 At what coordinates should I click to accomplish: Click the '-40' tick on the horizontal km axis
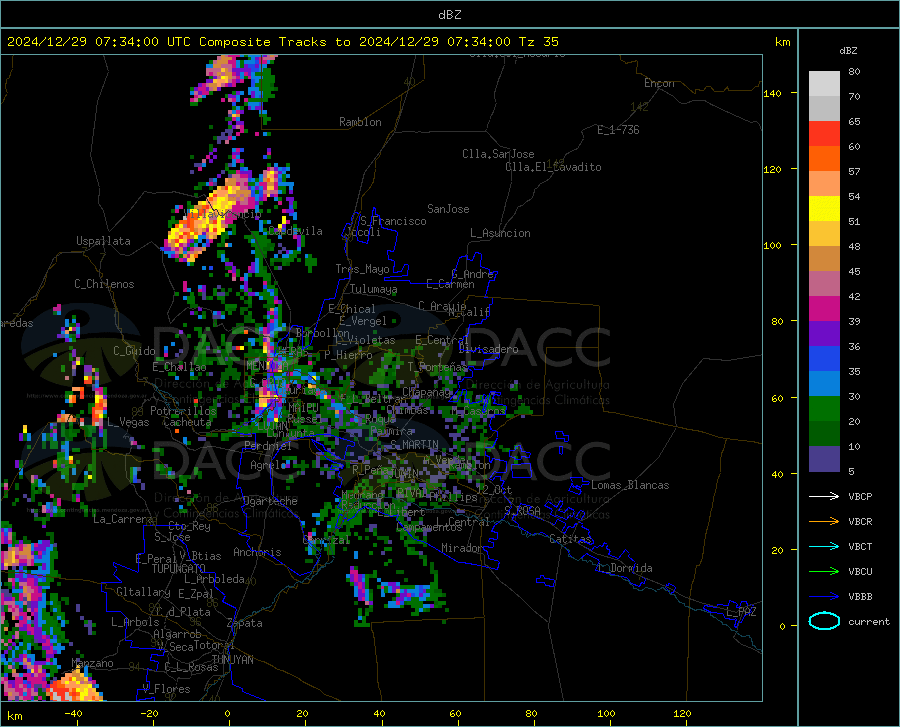73,713
